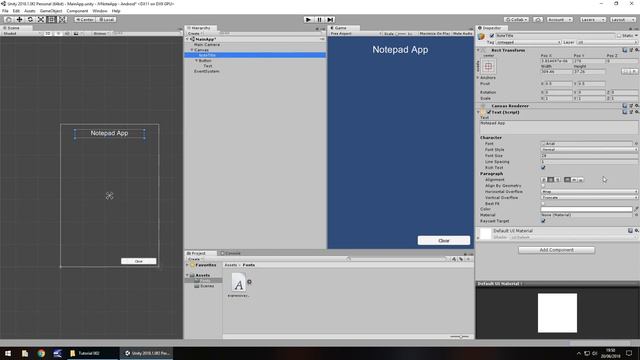Toggle the Best Fit checkbox

pos(543,203)
